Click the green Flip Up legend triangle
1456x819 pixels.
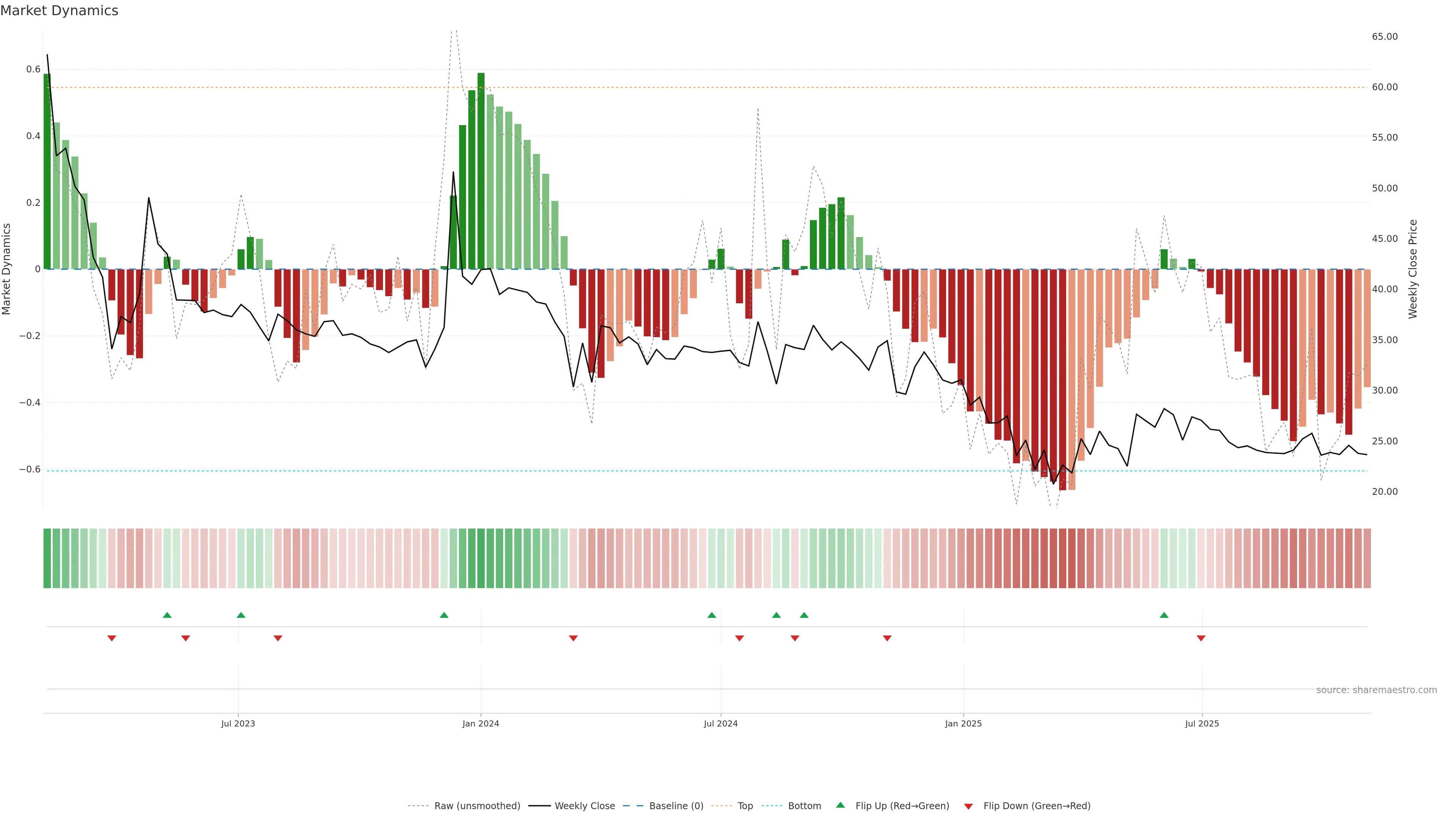pyautogui.click(x=841, y=805)
